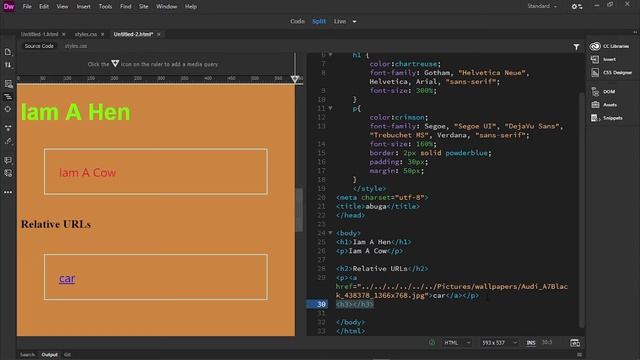
Task: Open the File menu
Action: [x=27, y=7]
